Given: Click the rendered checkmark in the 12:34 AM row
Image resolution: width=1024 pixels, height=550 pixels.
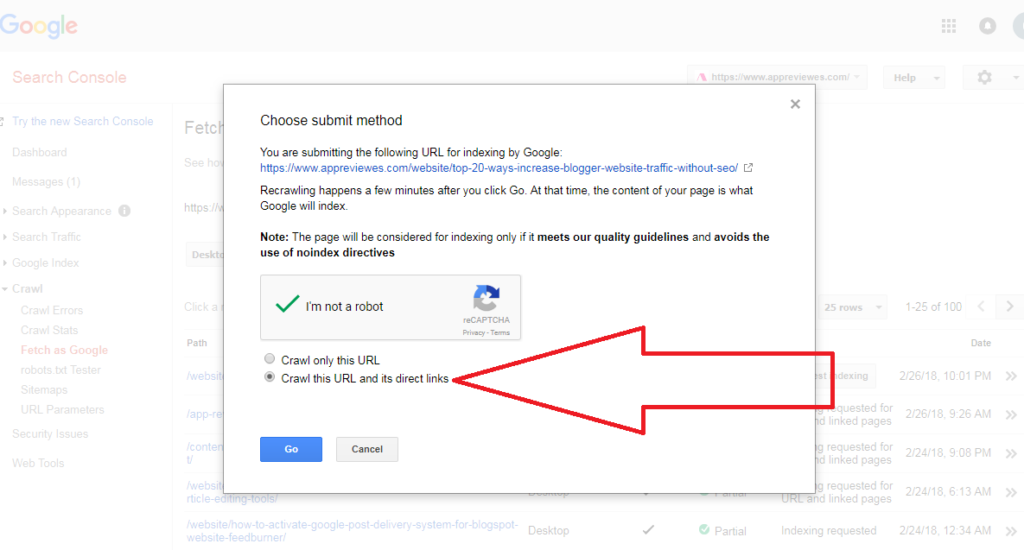Looking at the screenshot, I should pyautogui.click(x=648, y=530).
